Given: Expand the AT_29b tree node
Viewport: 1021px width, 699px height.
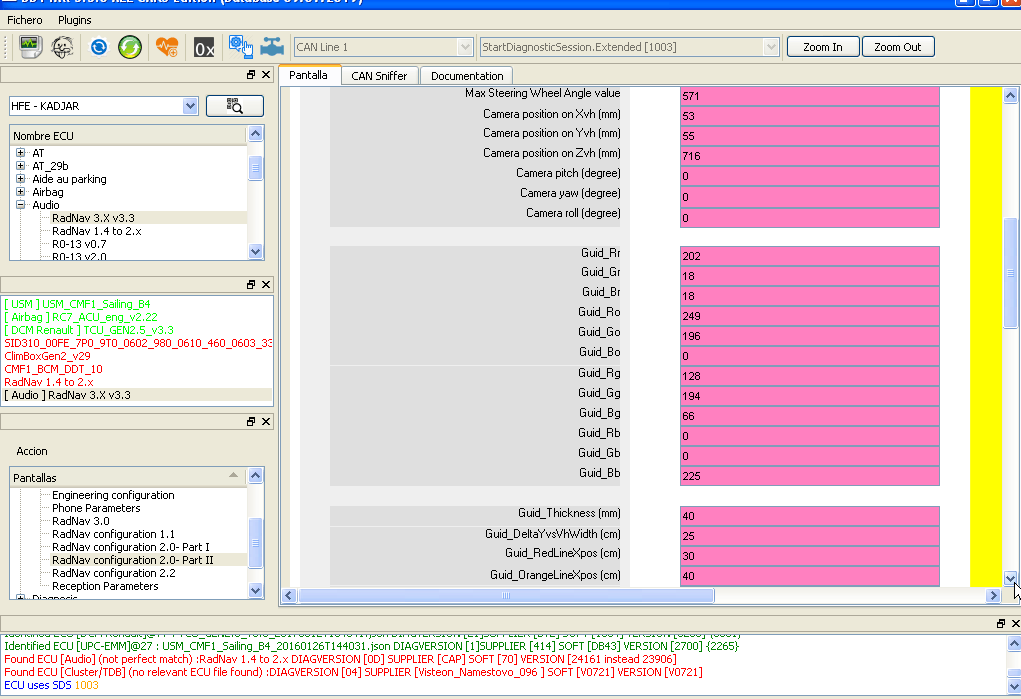Looking at the screenshot, I should coord(20,165).
